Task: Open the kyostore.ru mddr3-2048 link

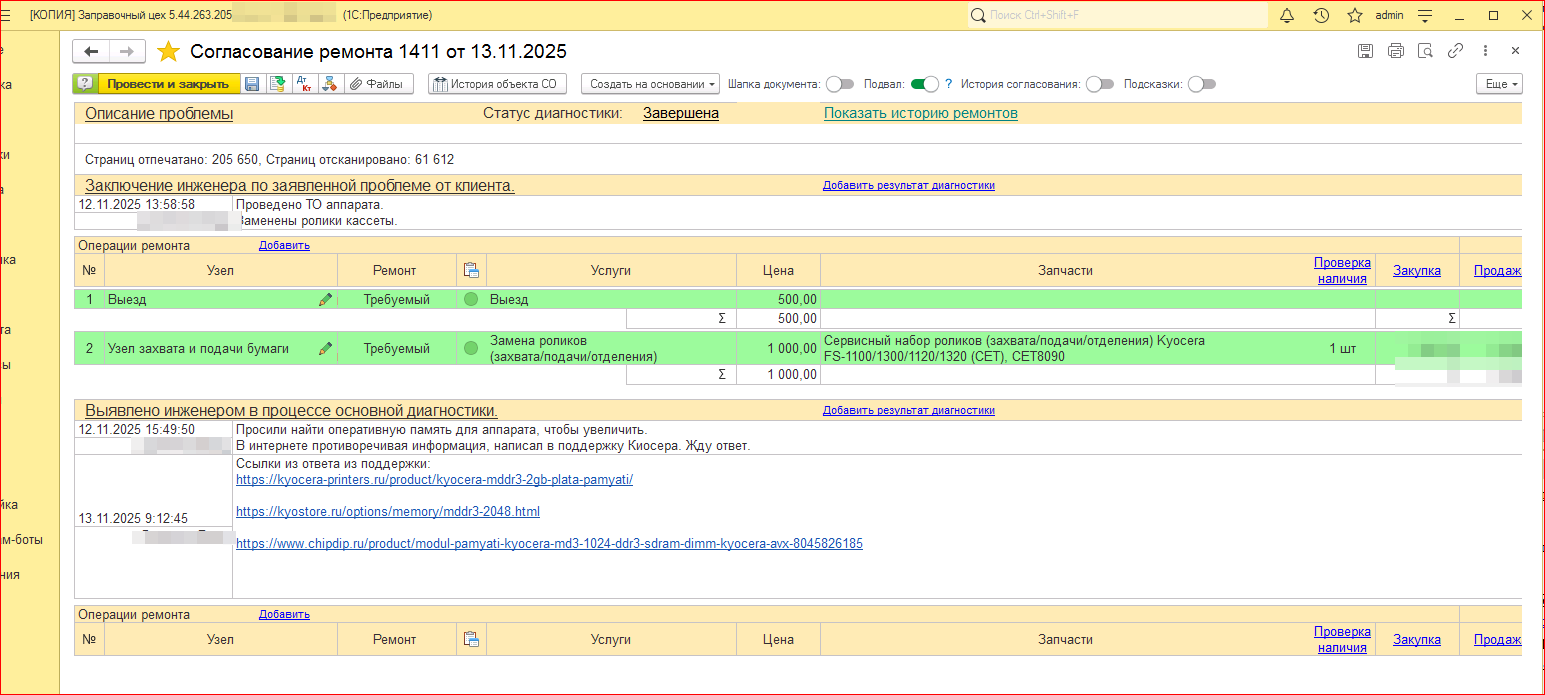Action: (x=387, y=511)
